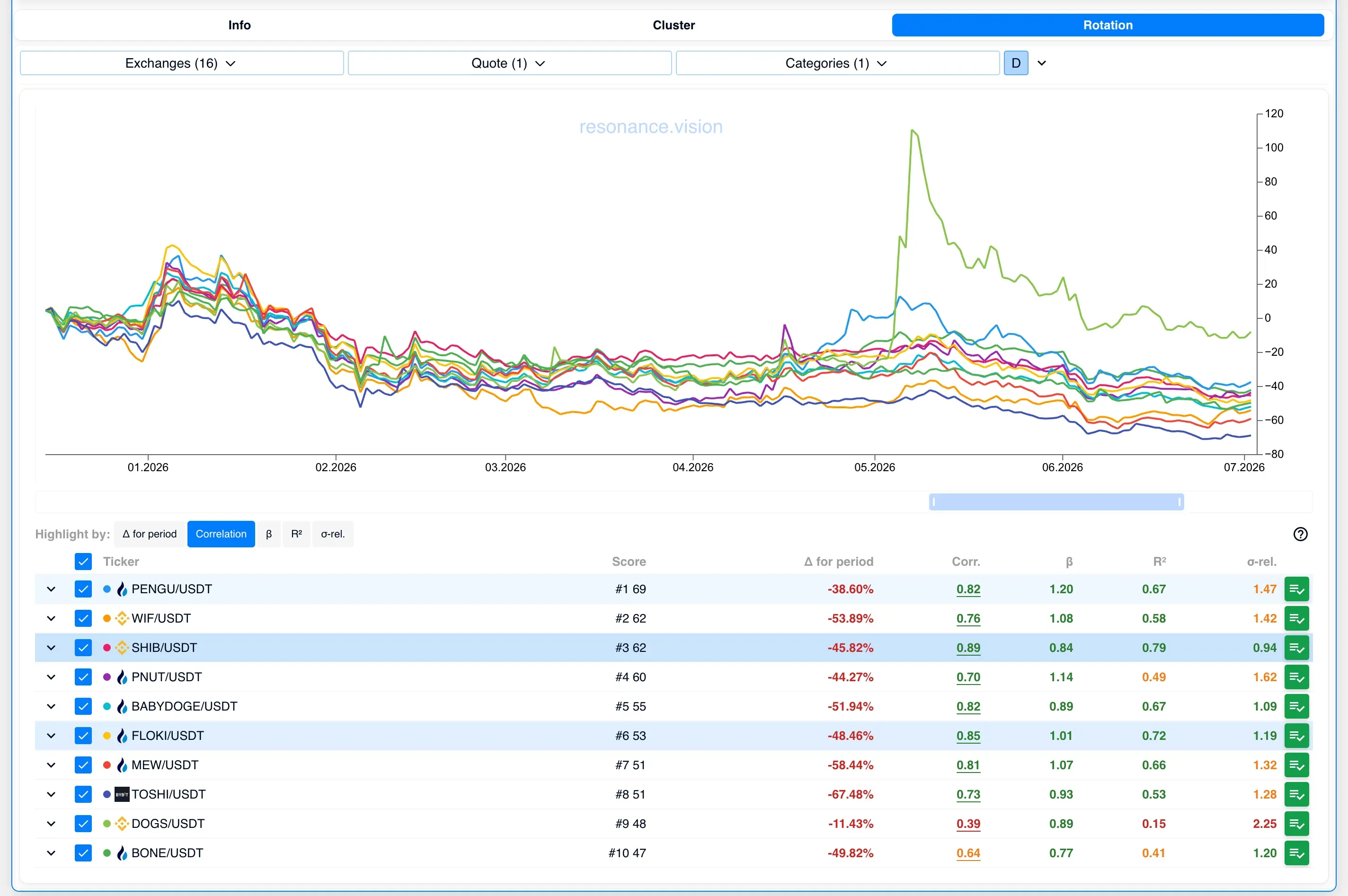This screenshot has height=896, width=1348.
Task: Open the Categories (1) dropdown
Action: [x=837, y=63]
